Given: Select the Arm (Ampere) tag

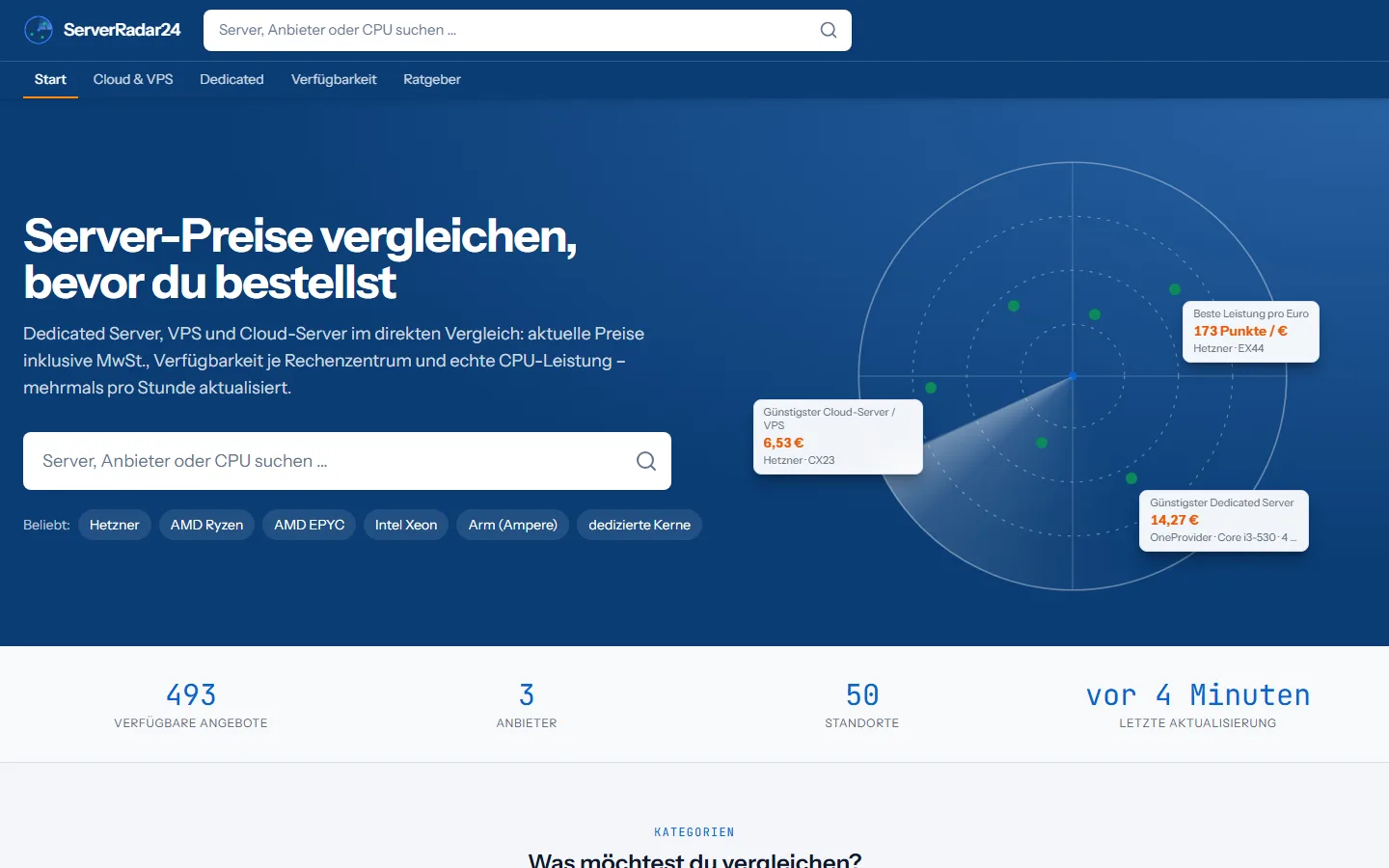Looking at the screenshot, I should click(x=513, y=525).
